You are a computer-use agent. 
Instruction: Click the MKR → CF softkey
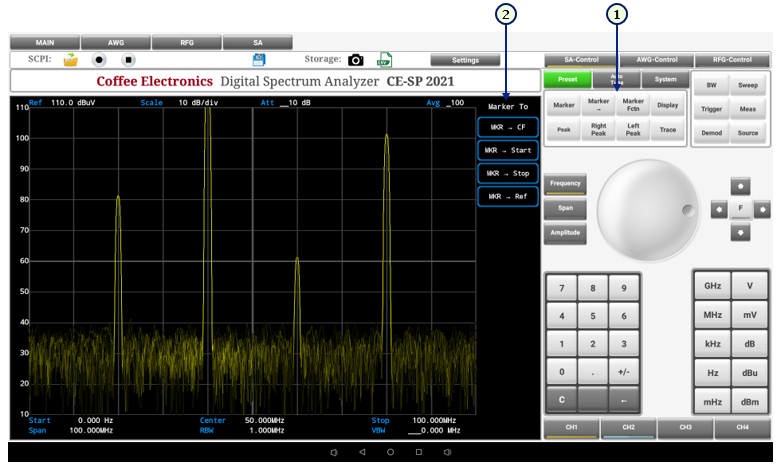point(508,128)
